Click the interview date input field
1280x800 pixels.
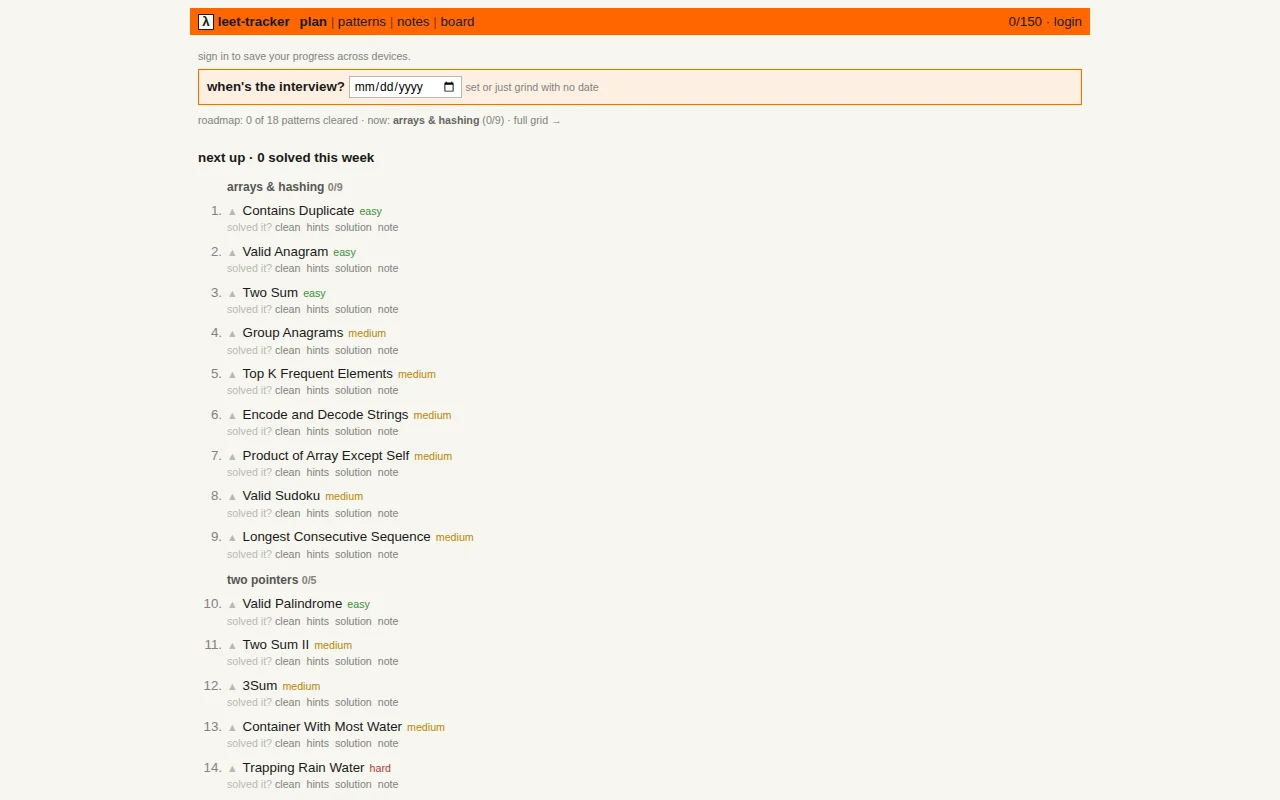(x=405, y=87)
